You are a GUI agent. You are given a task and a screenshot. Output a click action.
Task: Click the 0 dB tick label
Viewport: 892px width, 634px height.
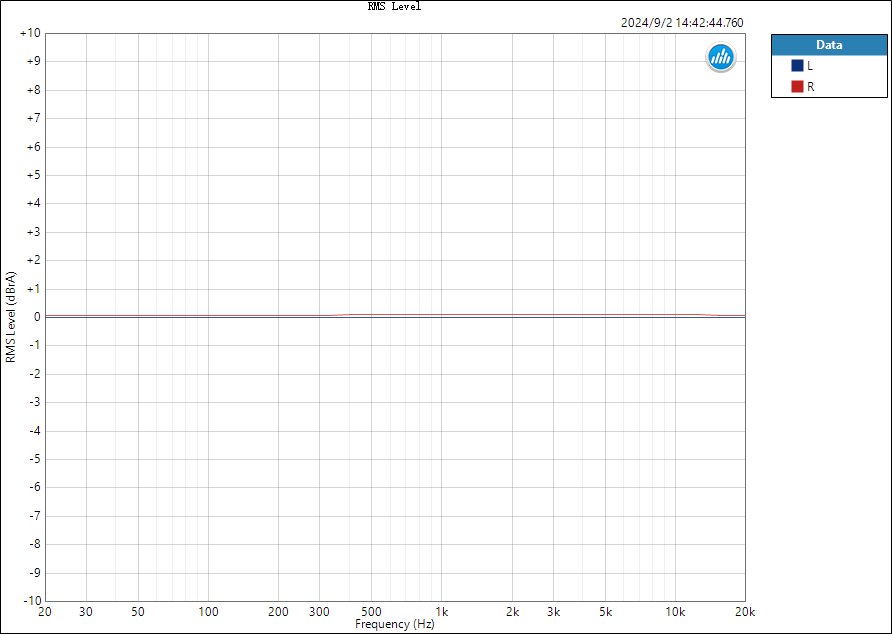[x=38, y=317]
